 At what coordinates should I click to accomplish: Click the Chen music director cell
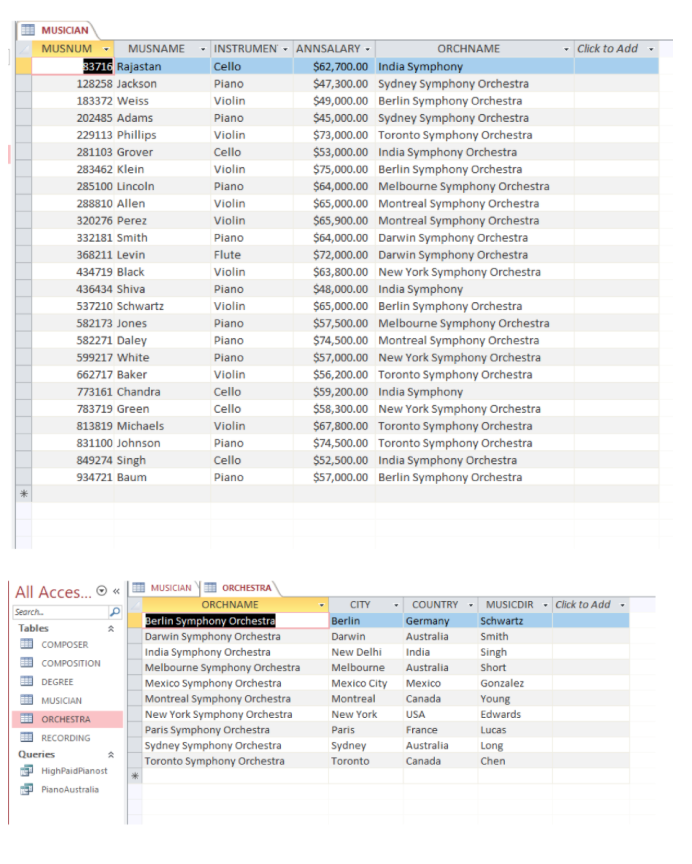click(x=515, y=761)
